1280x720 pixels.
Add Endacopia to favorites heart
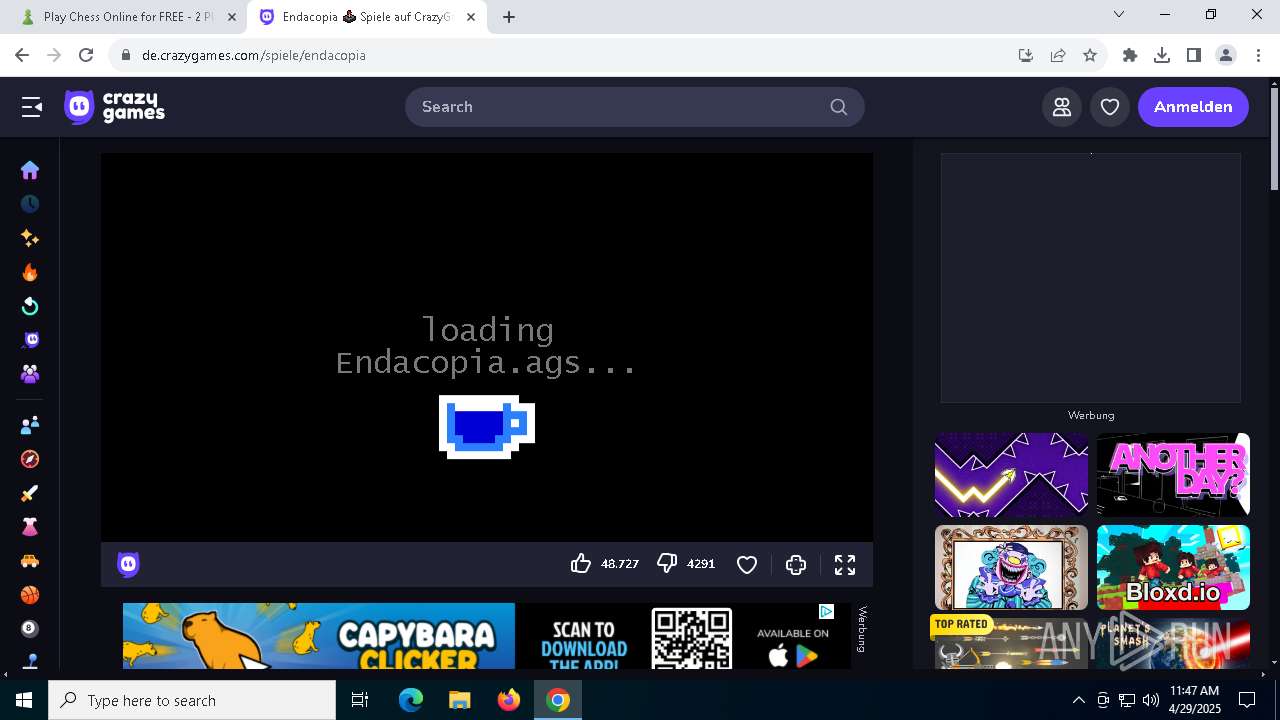click(x=747, y=565)
